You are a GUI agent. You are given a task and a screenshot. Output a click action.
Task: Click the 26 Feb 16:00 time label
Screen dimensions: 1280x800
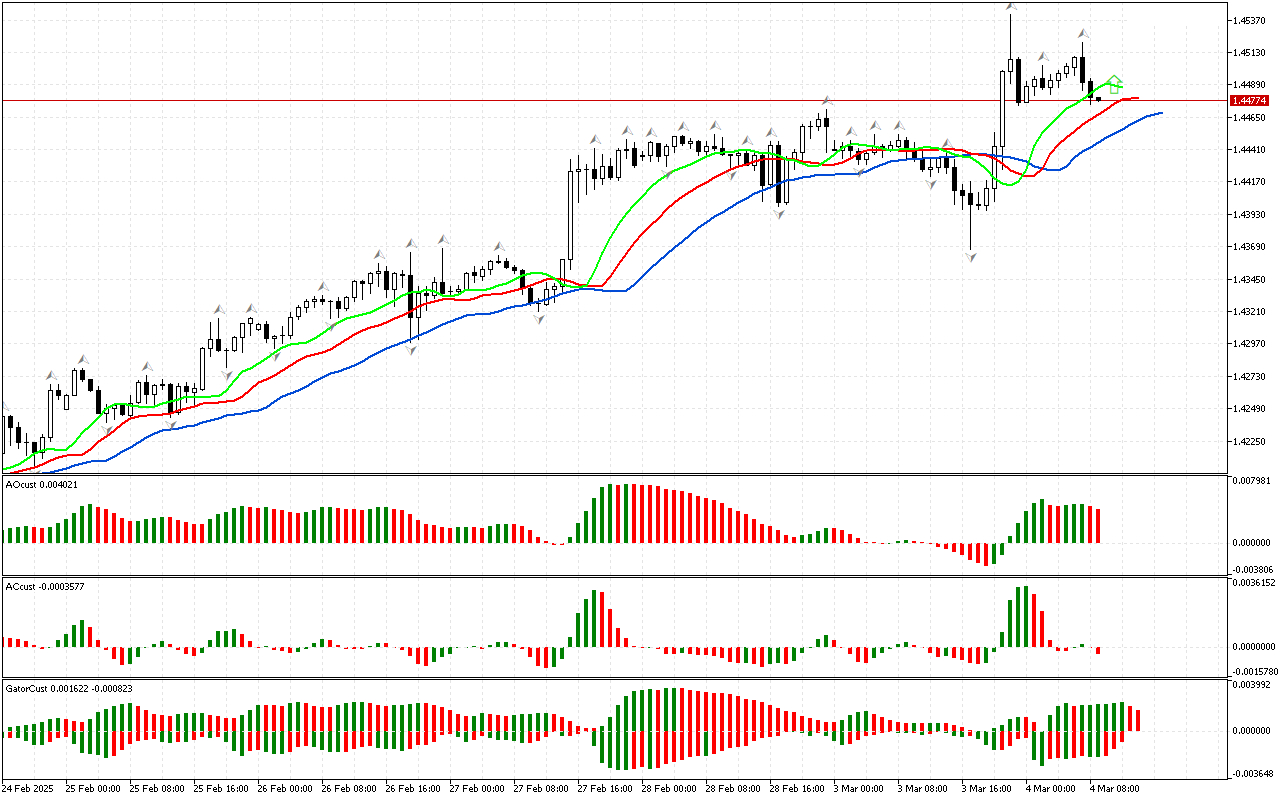413,788
